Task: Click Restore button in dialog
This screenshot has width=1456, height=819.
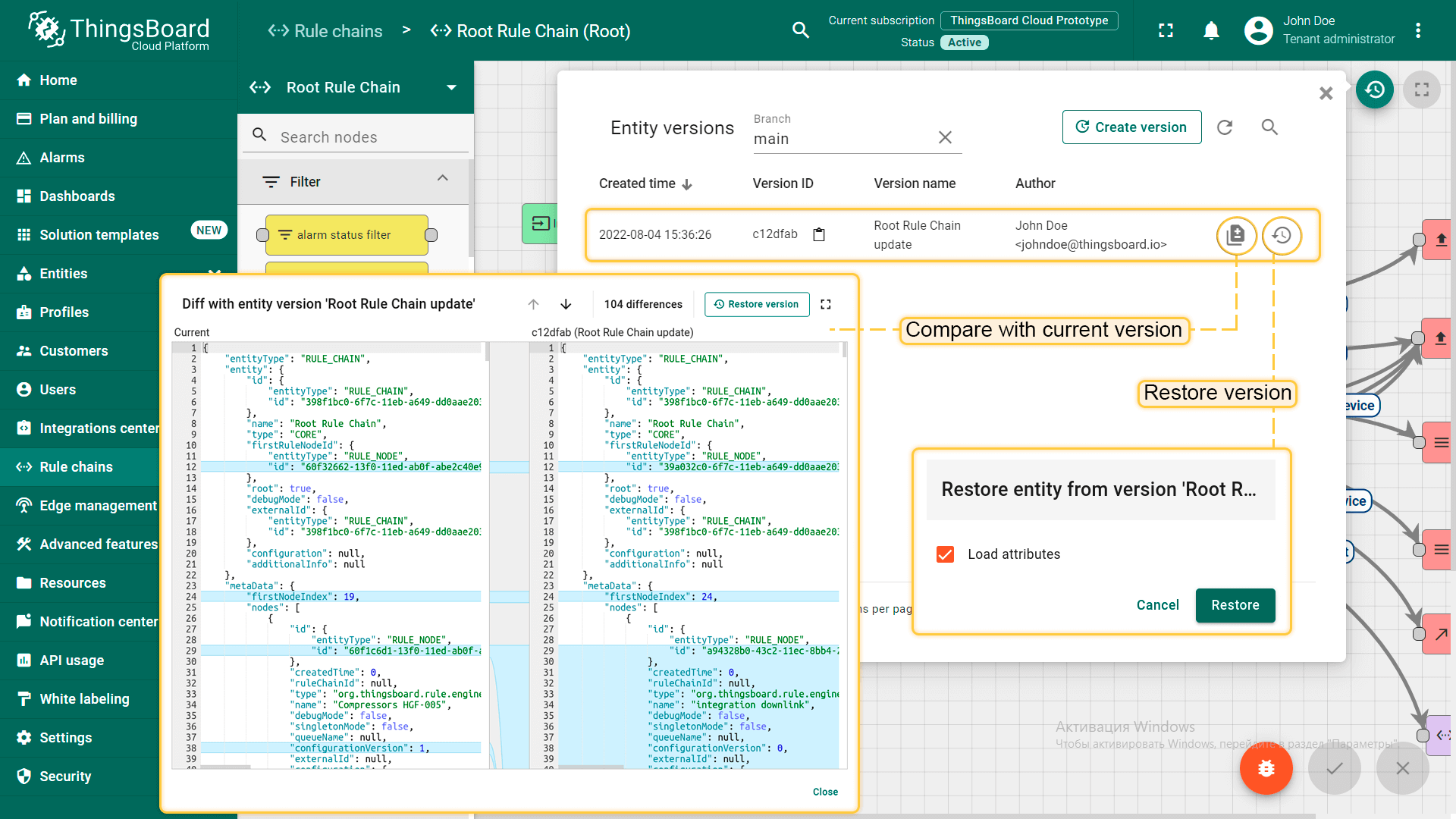Action: (1235, 605)
